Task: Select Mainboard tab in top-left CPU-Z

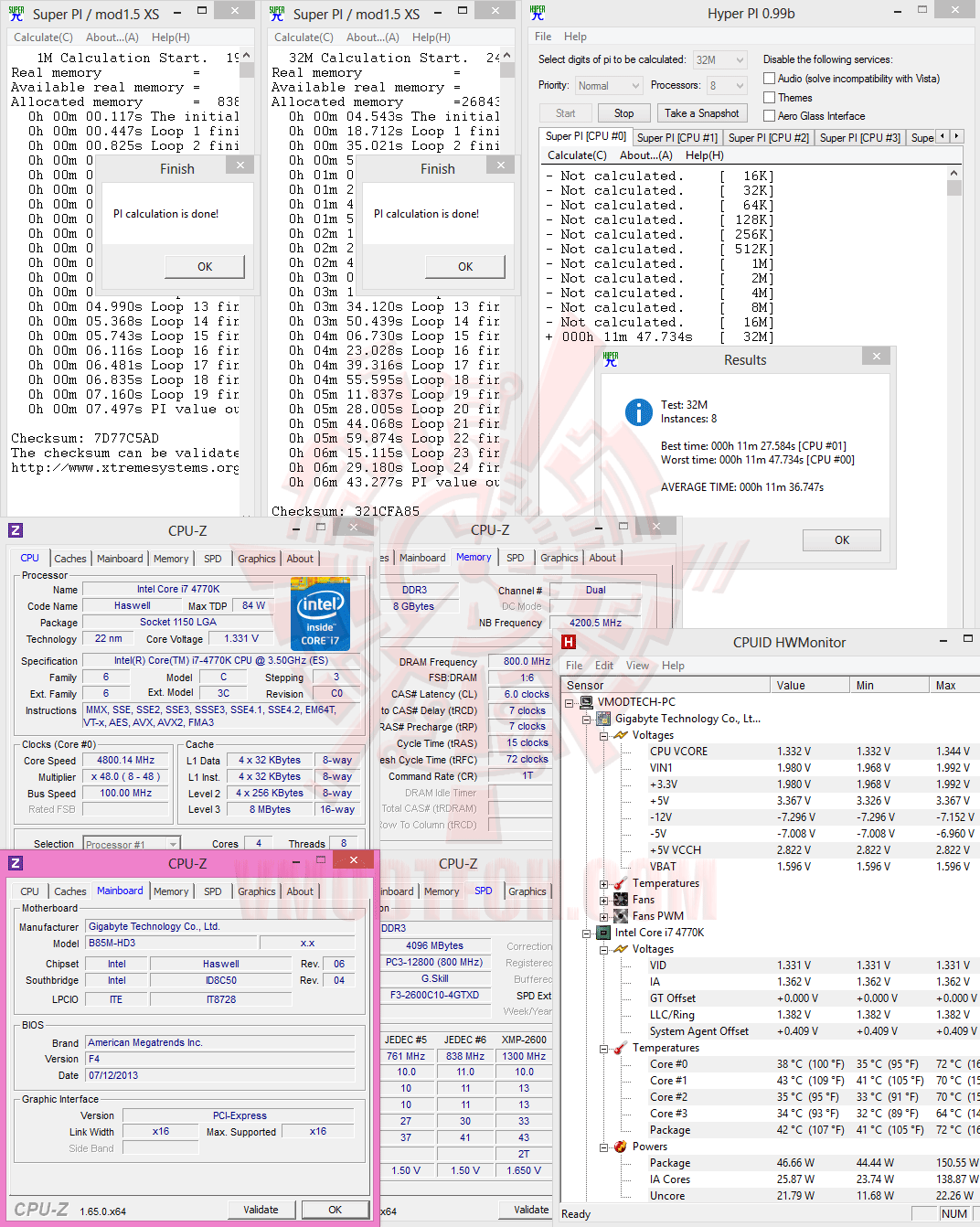Action: pyautogui.click(x=120, y=559)
